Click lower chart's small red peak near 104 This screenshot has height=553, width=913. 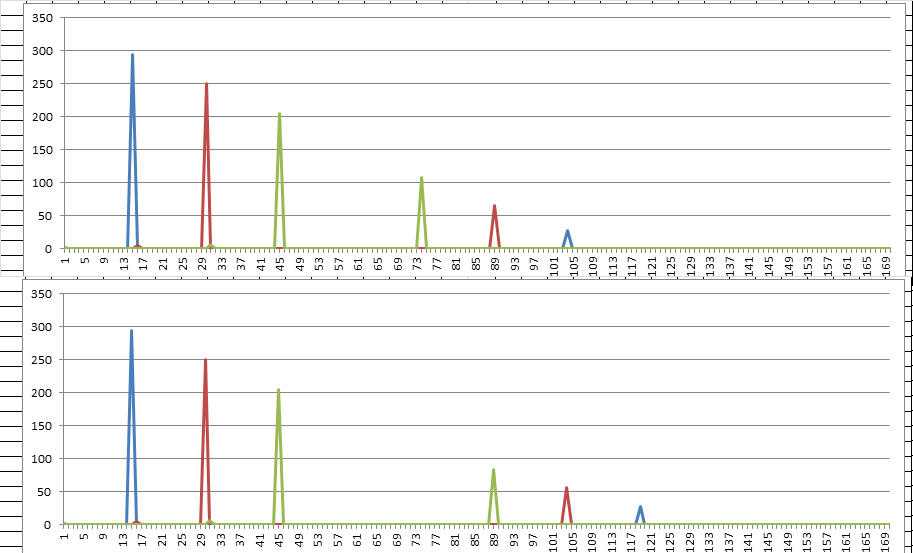tap(566, 506)
